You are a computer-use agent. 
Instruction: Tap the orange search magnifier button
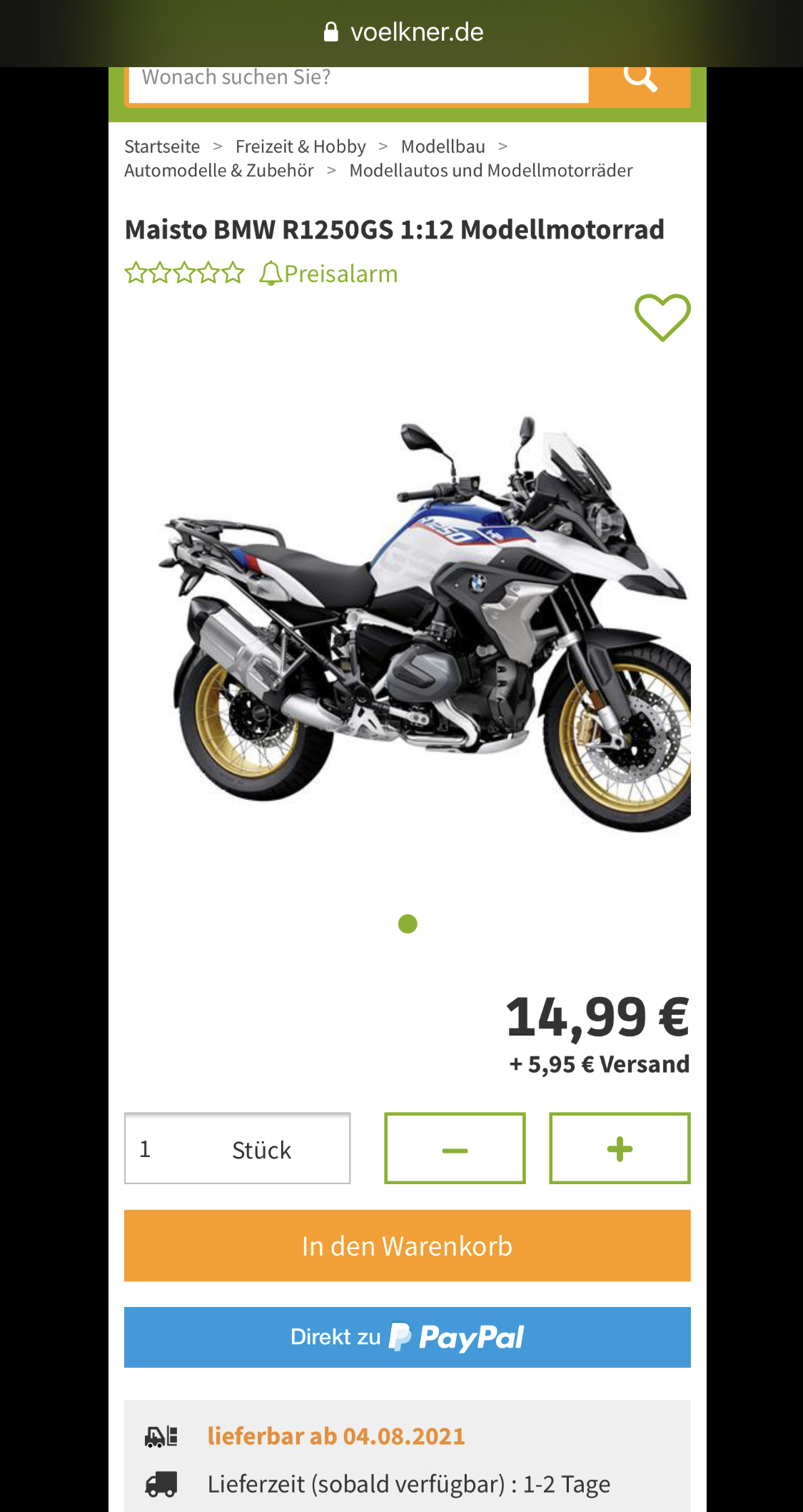(640, 83)
